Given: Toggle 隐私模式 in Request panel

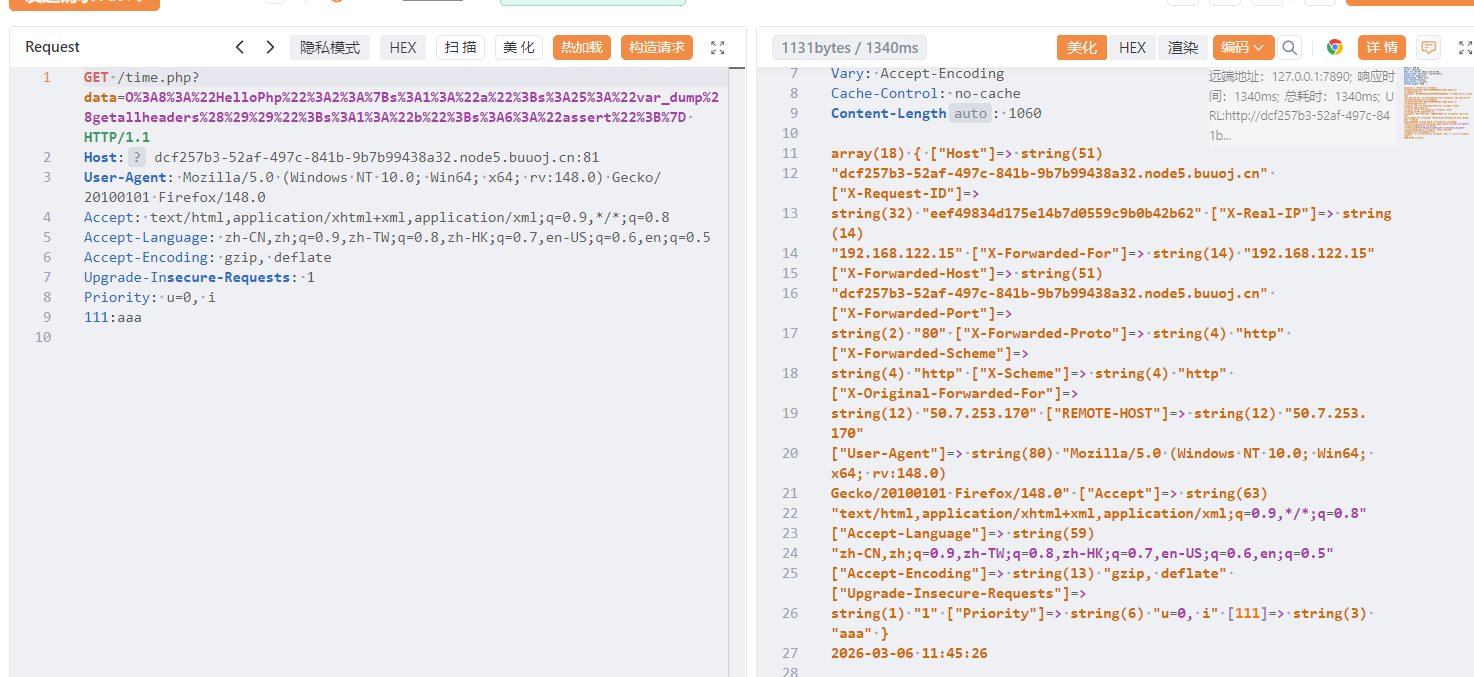Looking at the screenshot, I should (330, 47).
